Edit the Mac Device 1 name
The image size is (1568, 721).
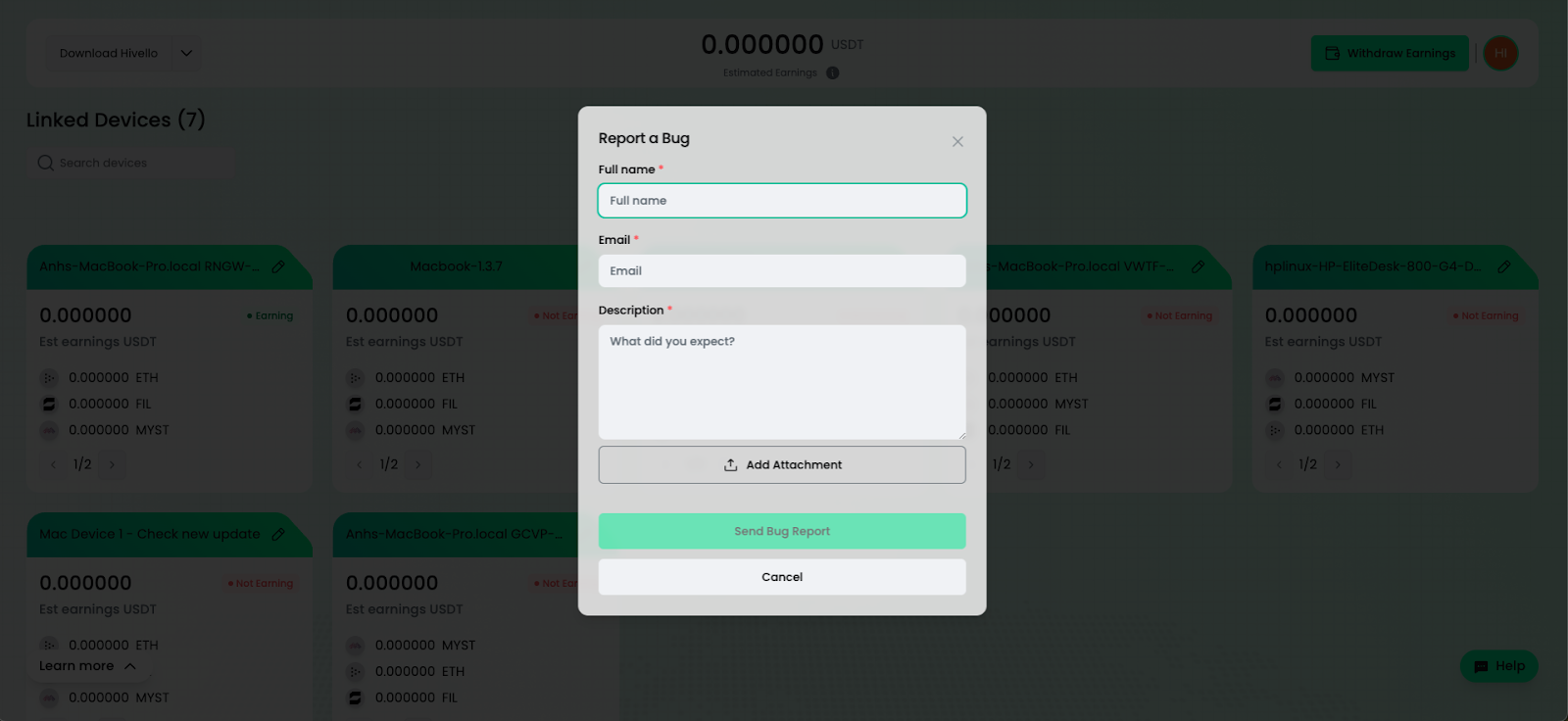point(278,534)
